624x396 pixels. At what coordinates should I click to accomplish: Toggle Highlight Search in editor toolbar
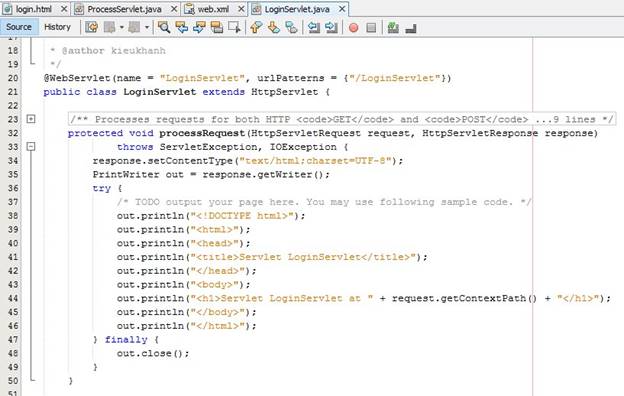pos(216,27)
